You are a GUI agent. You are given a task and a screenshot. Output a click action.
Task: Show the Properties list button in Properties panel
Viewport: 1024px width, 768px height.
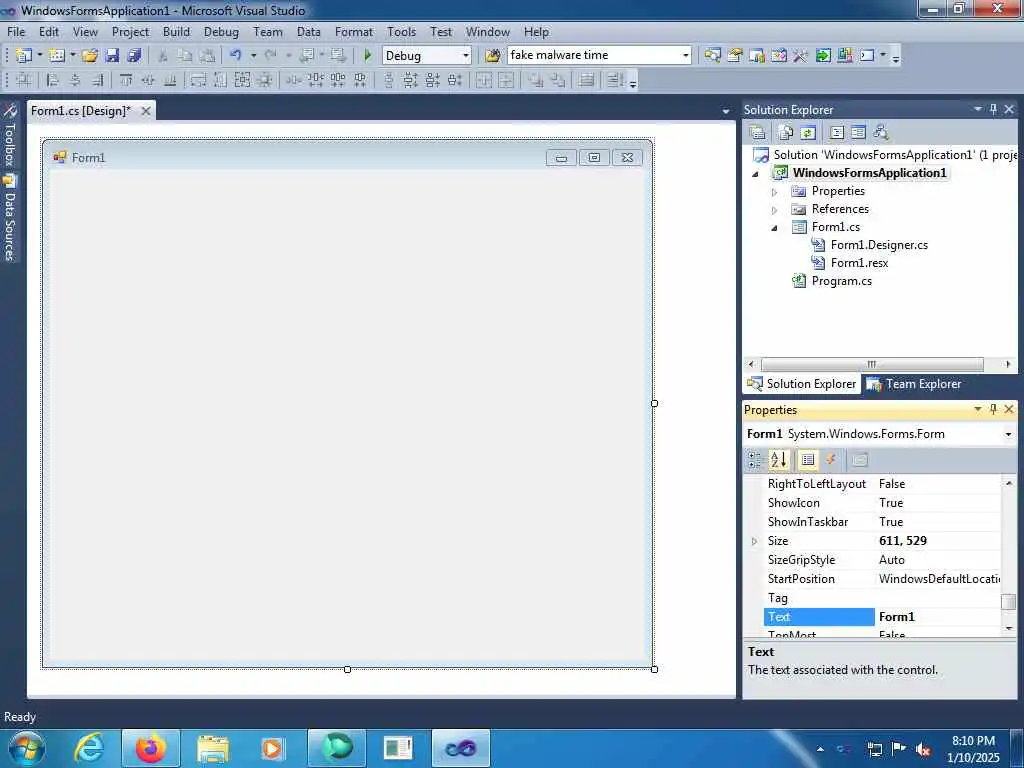808,460
